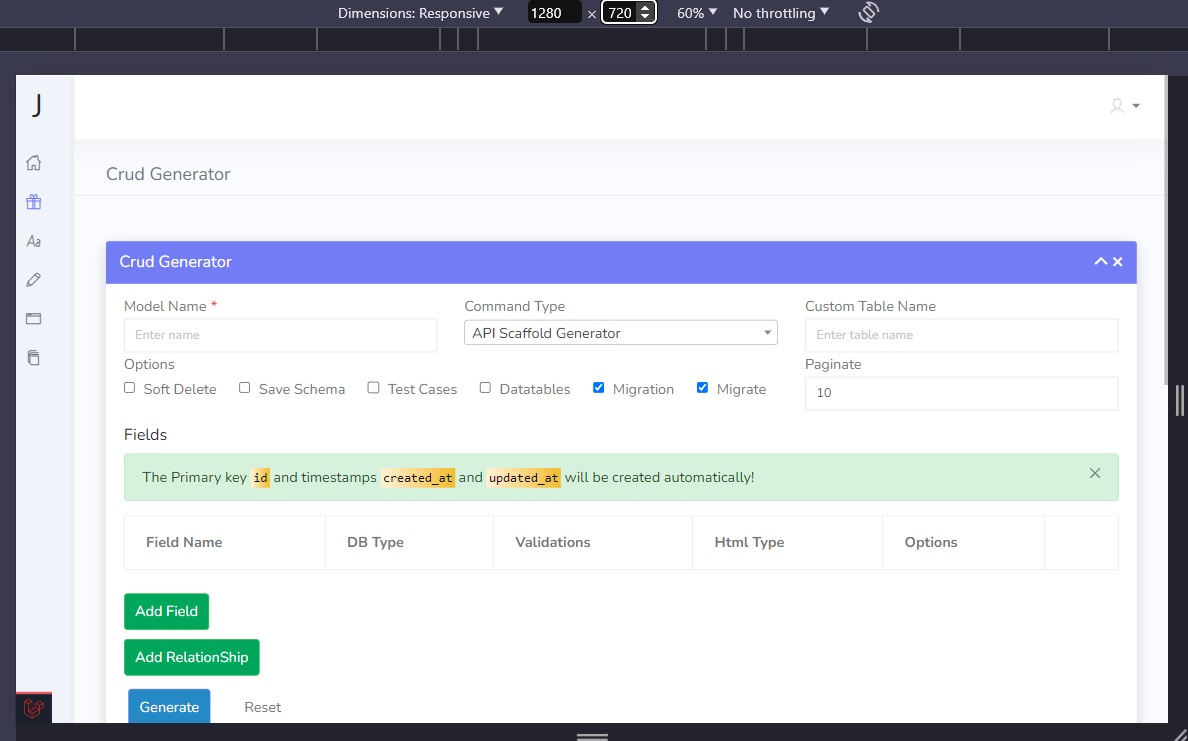
Task: Click the pencil edit icon in sidebar
Action: pyautogui.click(x=33, y=279)
